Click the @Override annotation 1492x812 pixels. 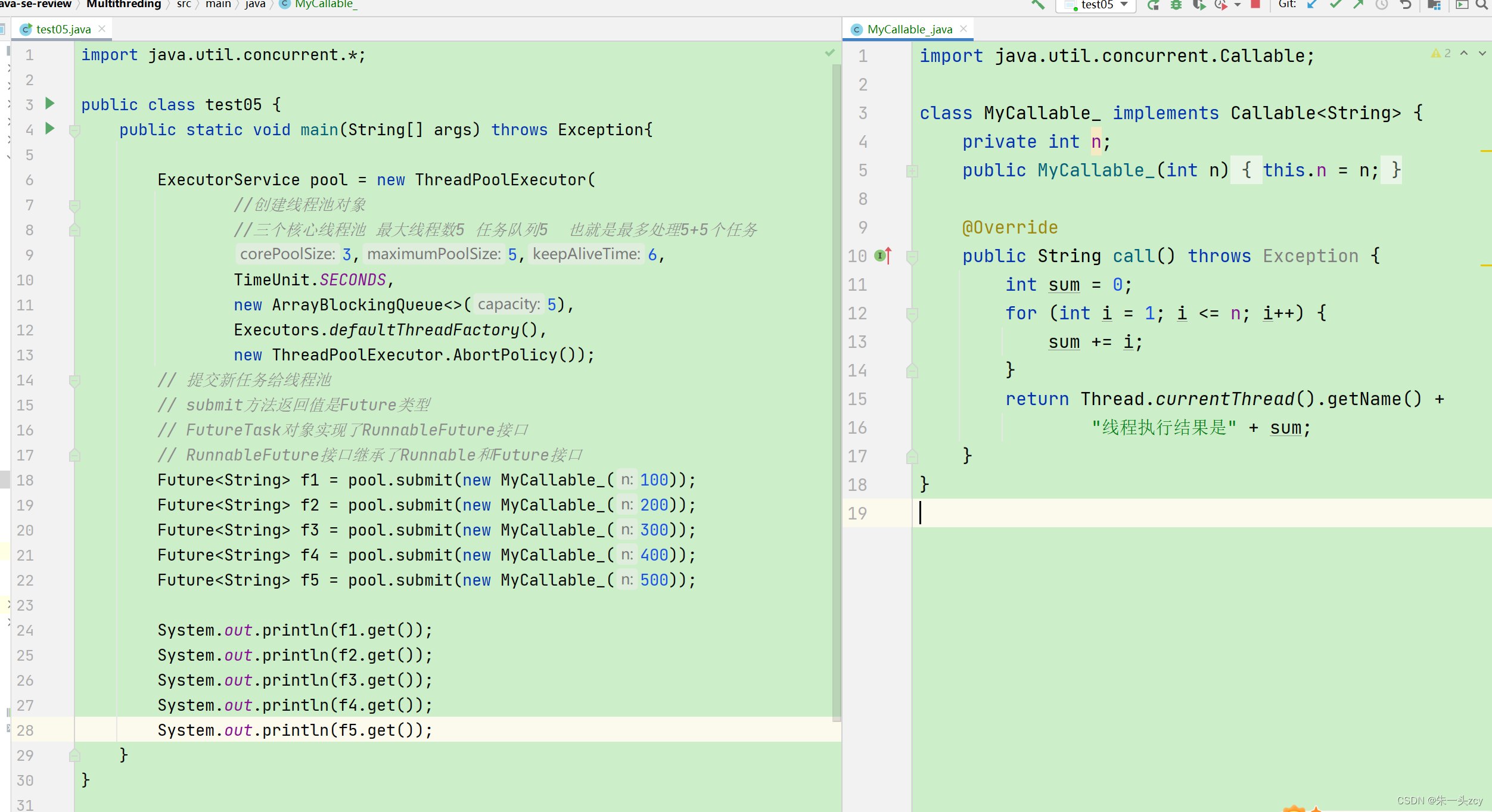pyautogui.click(x=1010, y=227)
